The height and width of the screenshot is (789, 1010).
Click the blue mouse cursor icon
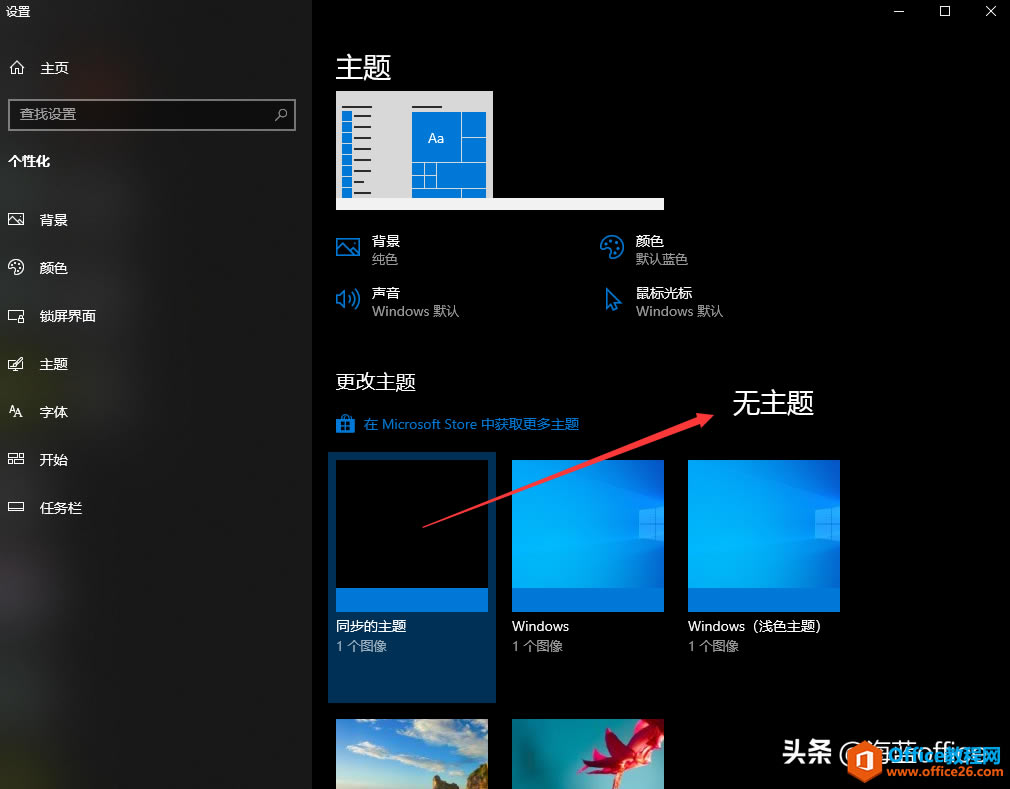click(x=613, y=299)
